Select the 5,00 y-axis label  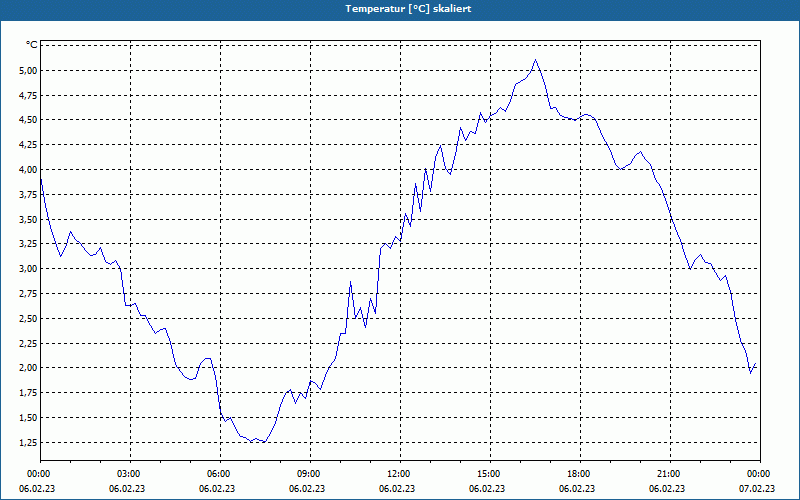27,70
